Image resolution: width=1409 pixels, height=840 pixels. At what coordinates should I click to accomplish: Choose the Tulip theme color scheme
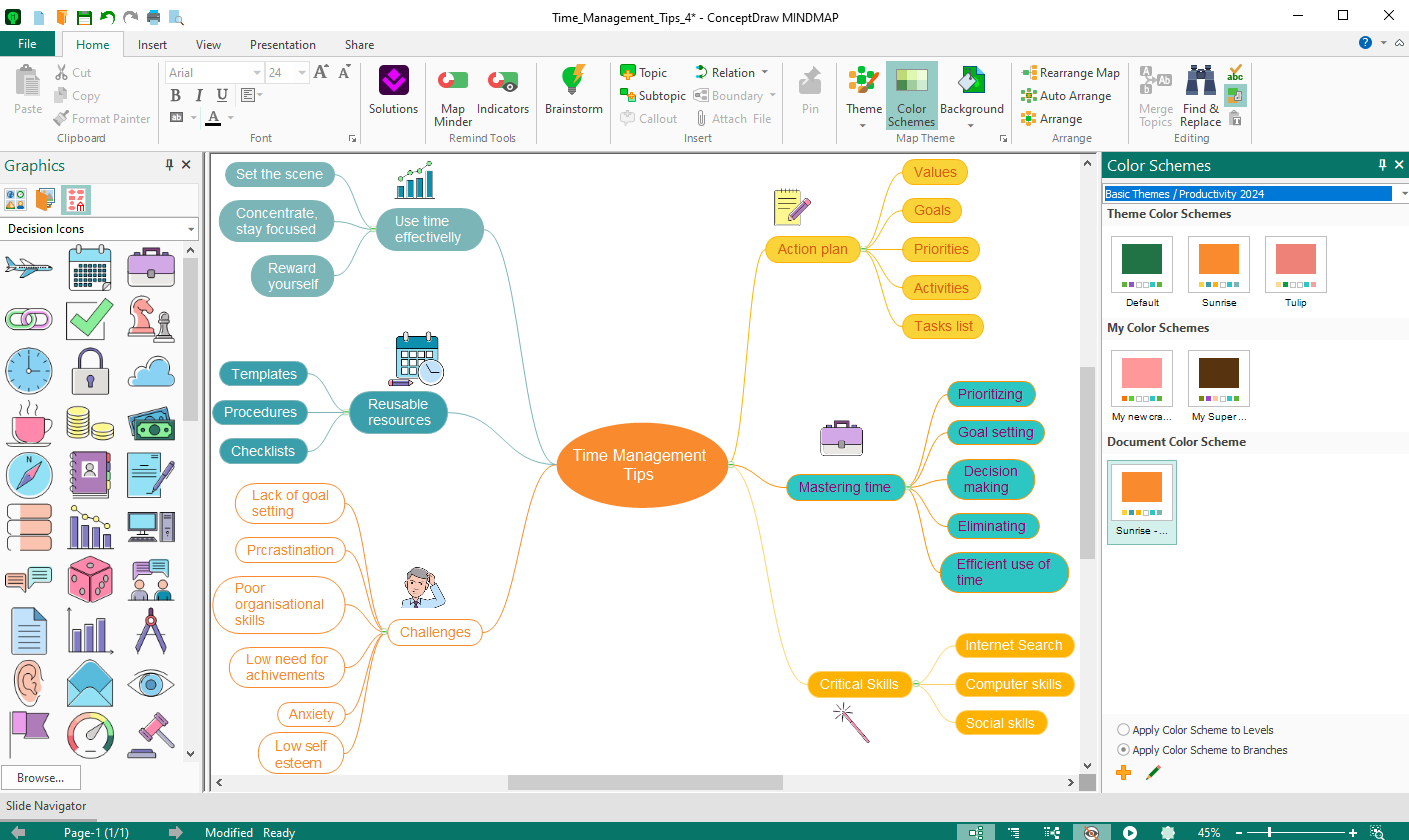(1296, 272)
